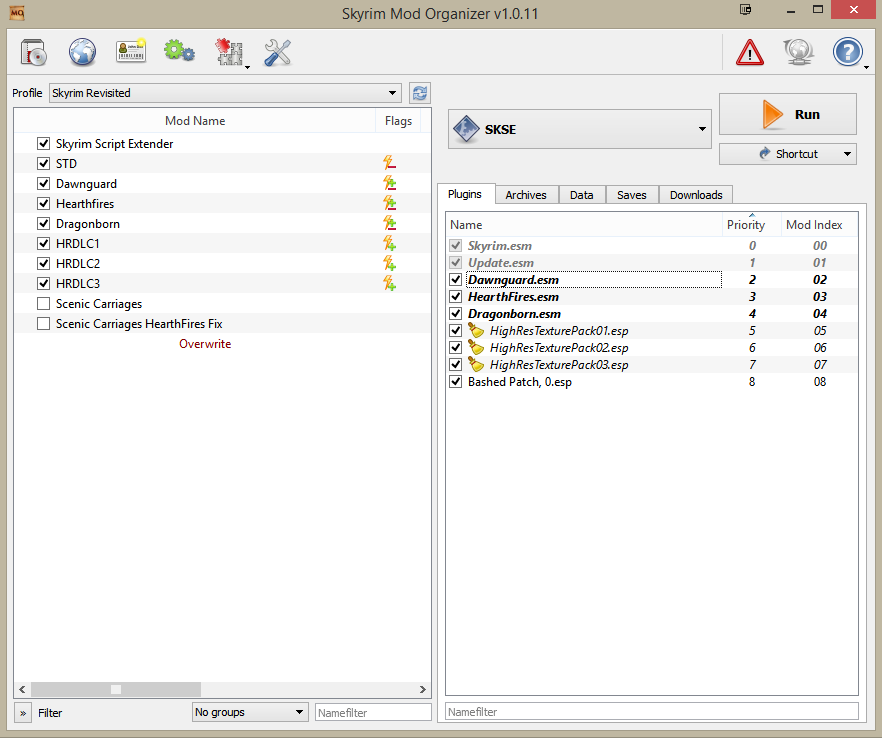Uncheck the Skyrim Script Extender mod

pyautogui.click(x=43, y=143)
